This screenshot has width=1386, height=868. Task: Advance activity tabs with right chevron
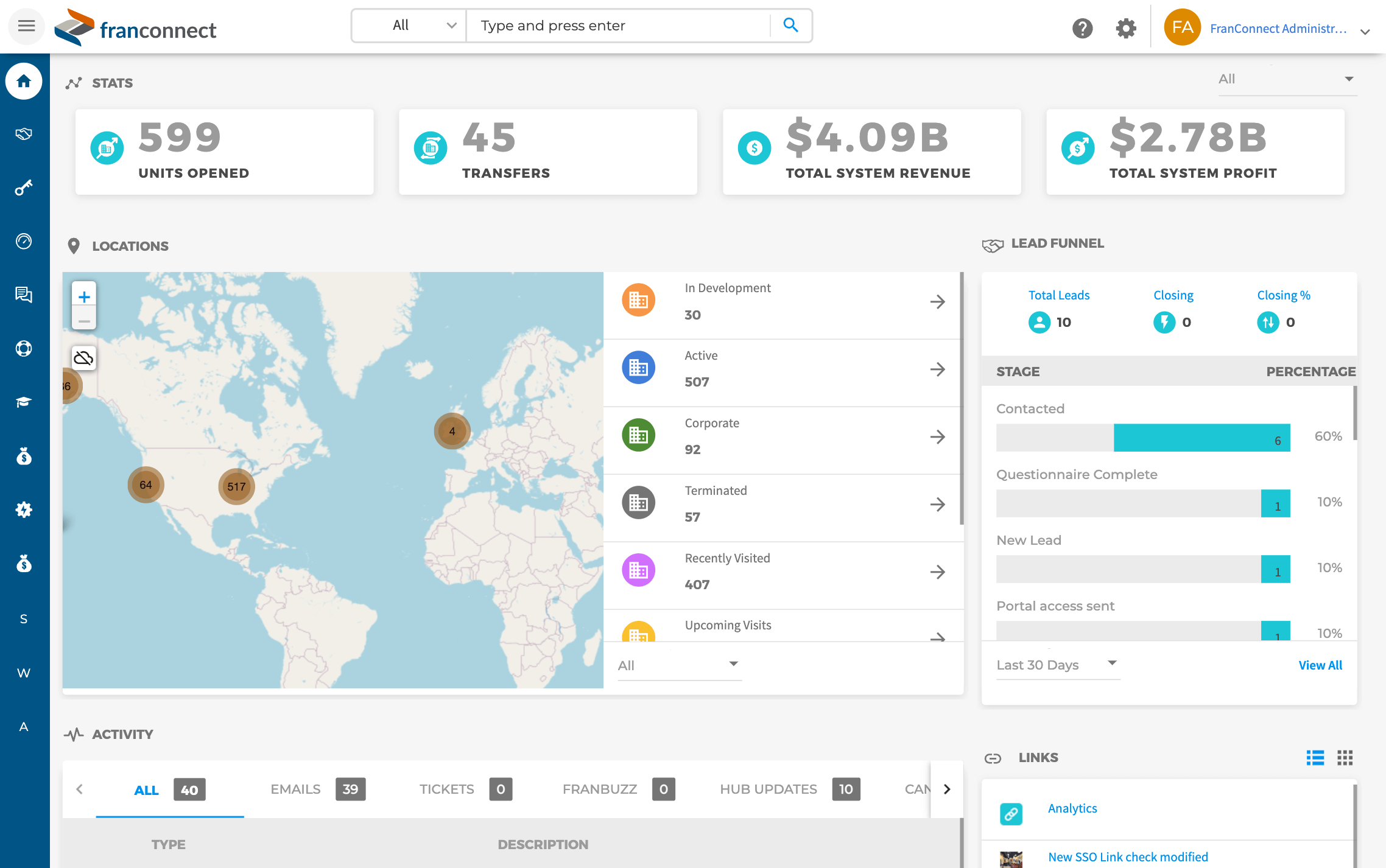click(x=947, y=789)
